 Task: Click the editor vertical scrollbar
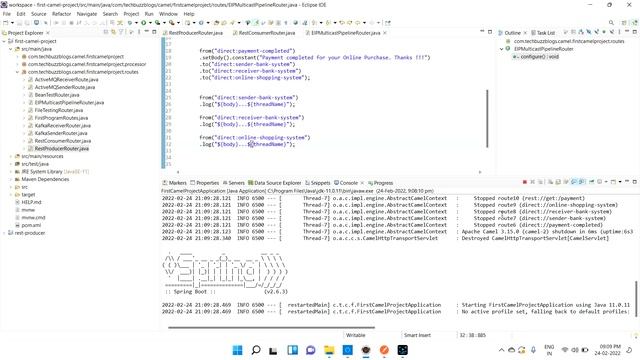[487, 118]
